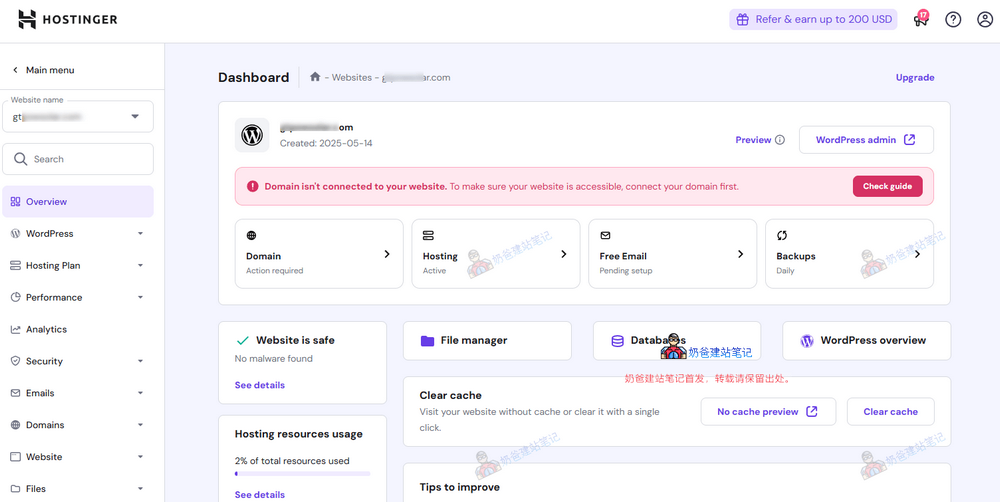Click Refer & earn up to 200 USD

point(813,19)
